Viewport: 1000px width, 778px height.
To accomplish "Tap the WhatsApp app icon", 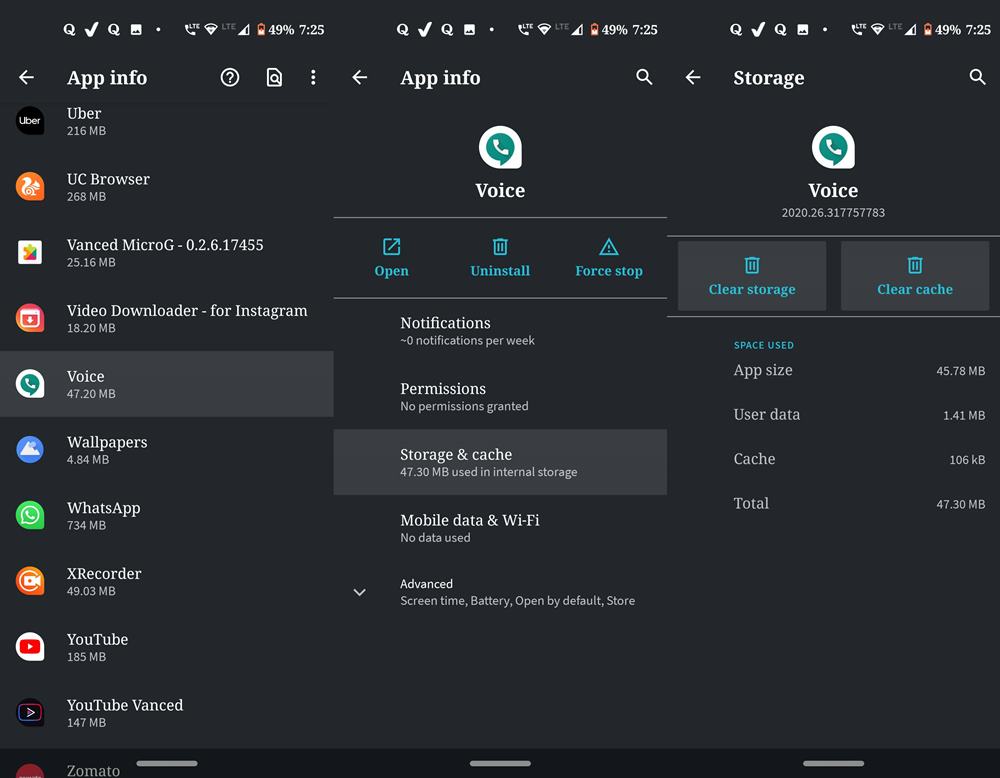I will coord(30,515).
